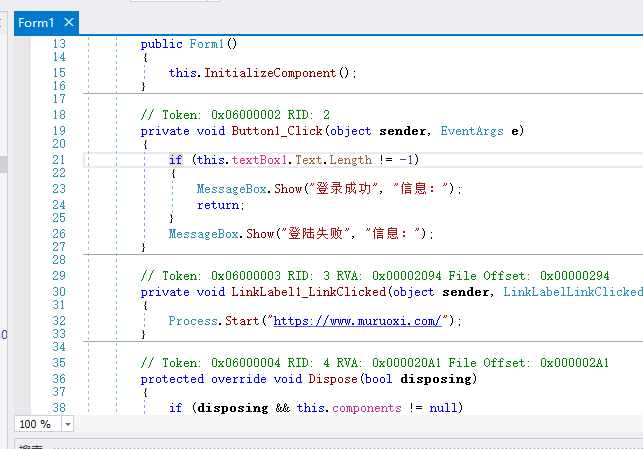Viewport: 643px width, 449px height.
Task: Click the Process class name on line 32
Action: [193, 321]
